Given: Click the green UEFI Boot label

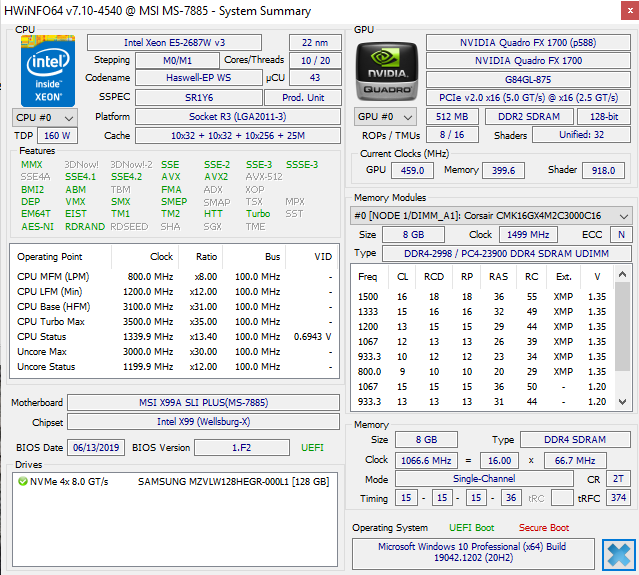Looking at the screenshot, I should pyautogui.click(x=472, y=528).
